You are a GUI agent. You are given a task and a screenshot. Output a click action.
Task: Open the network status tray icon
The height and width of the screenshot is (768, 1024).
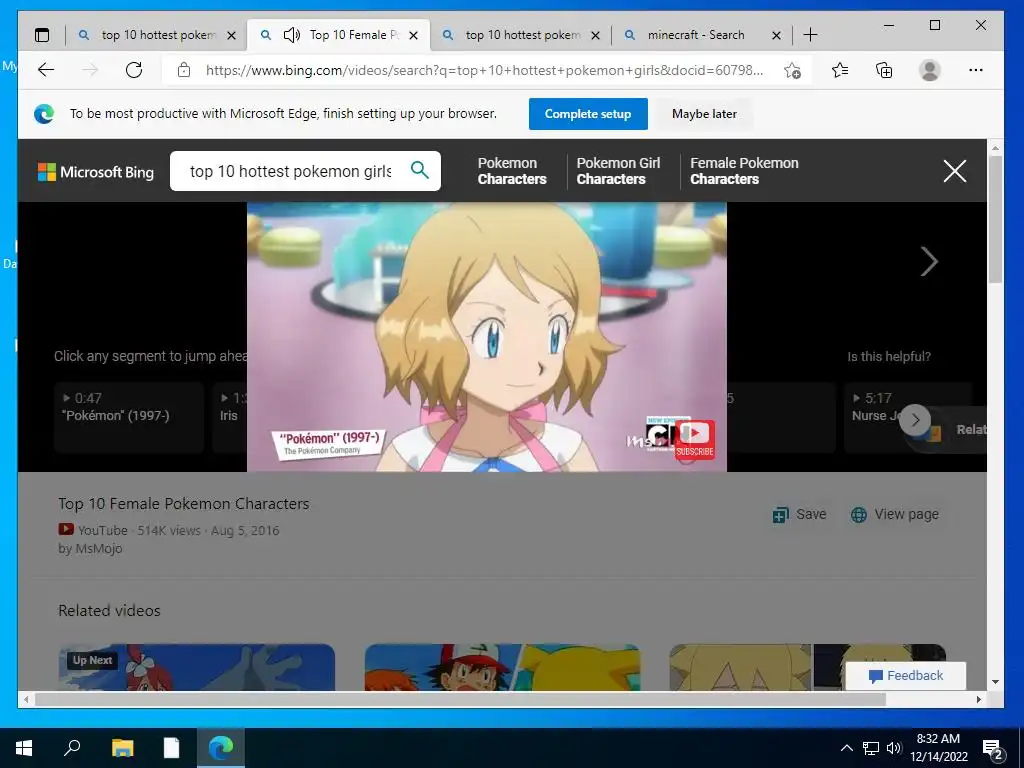tap(871, 748)
